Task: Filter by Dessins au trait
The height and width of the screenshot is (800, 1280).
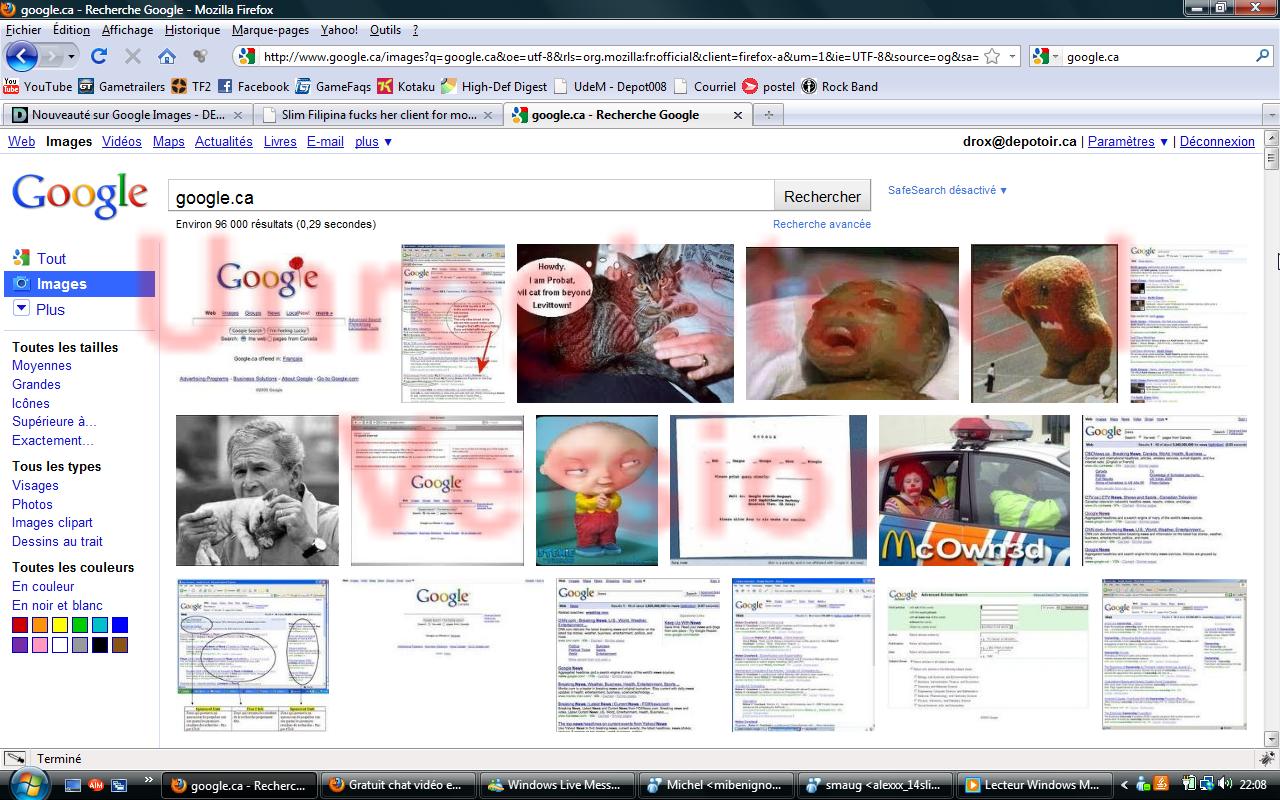Action: [57, 541]
